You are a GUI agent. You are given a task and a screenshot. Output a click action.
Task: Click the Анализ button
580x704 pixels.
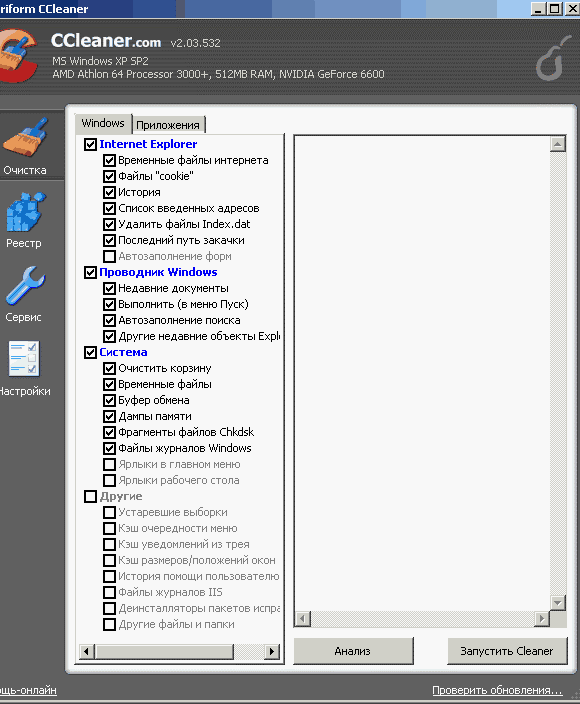point(353,651)
